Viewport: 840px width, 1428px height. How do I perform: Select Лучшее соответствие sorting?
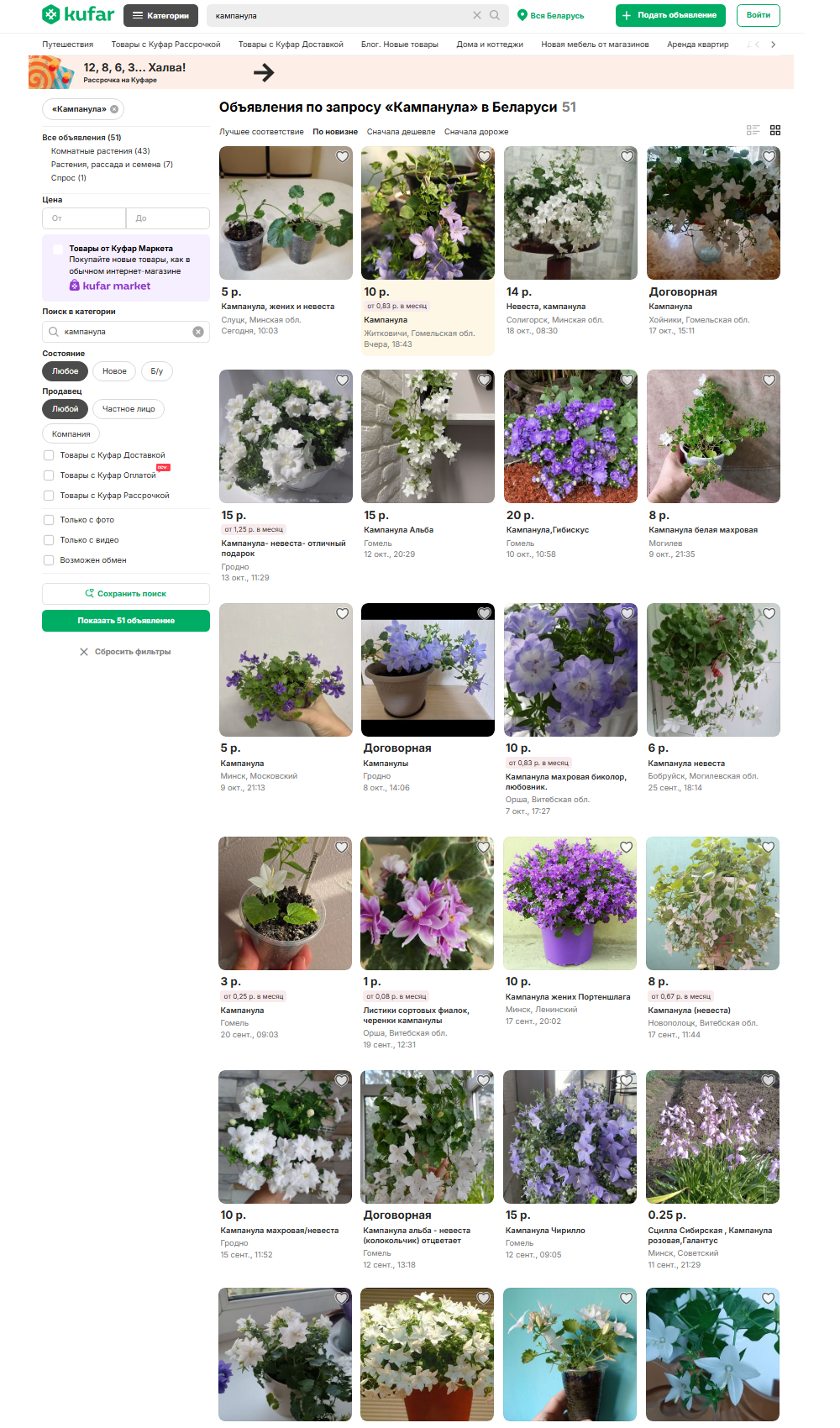(261, 132)
